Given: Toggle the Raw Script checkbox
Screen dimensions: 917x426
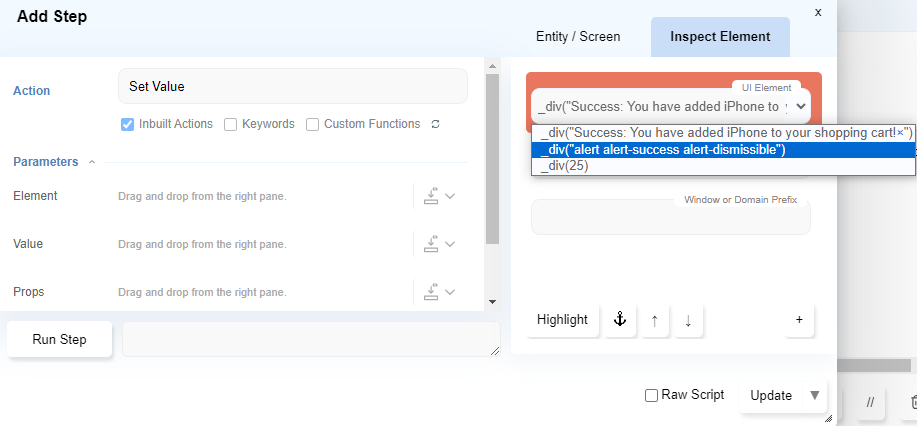Looking at the screenshot, I should pos(652,395).
